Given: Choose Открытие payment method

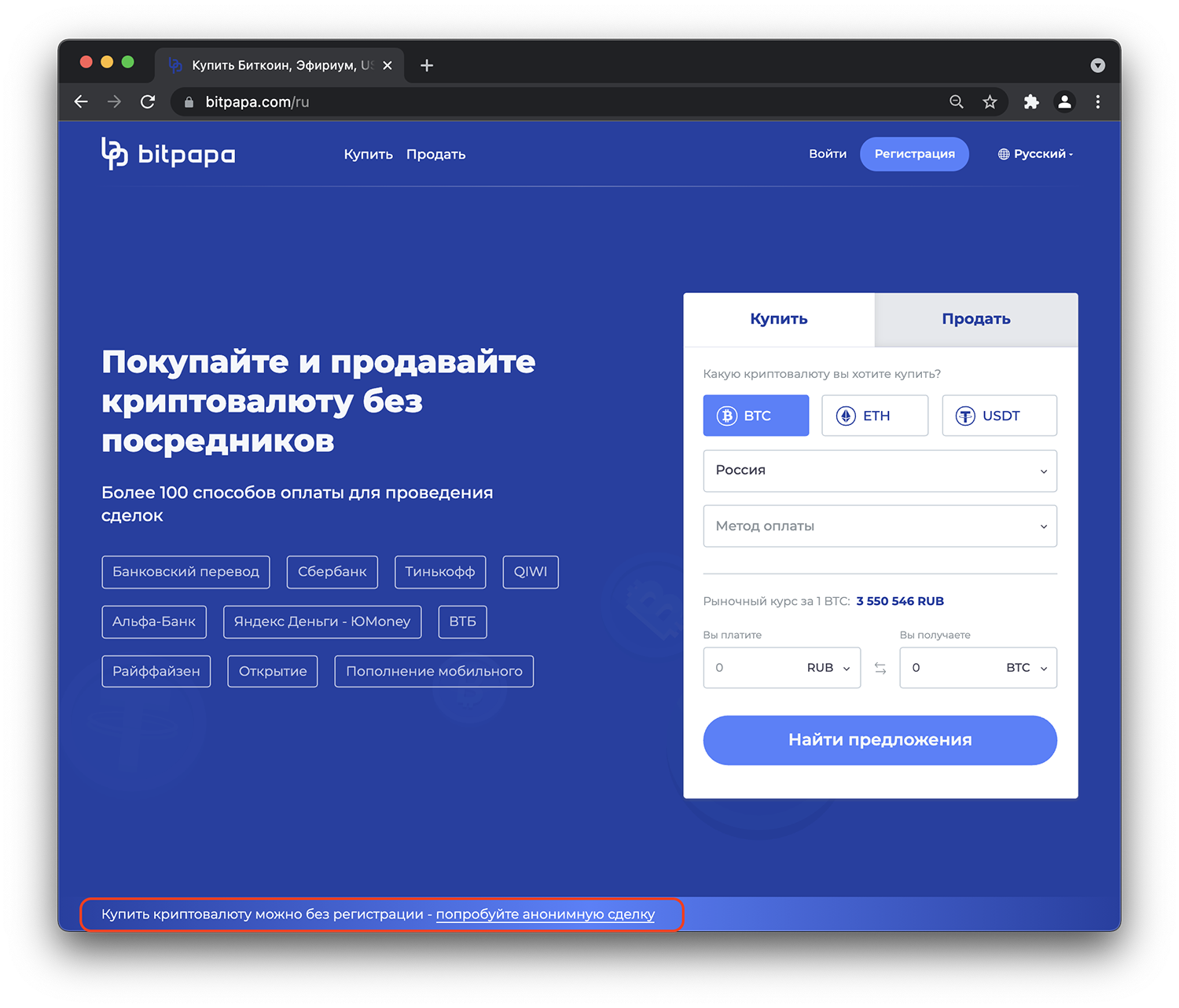Looking at the screenshot, I should pos(273,672).
